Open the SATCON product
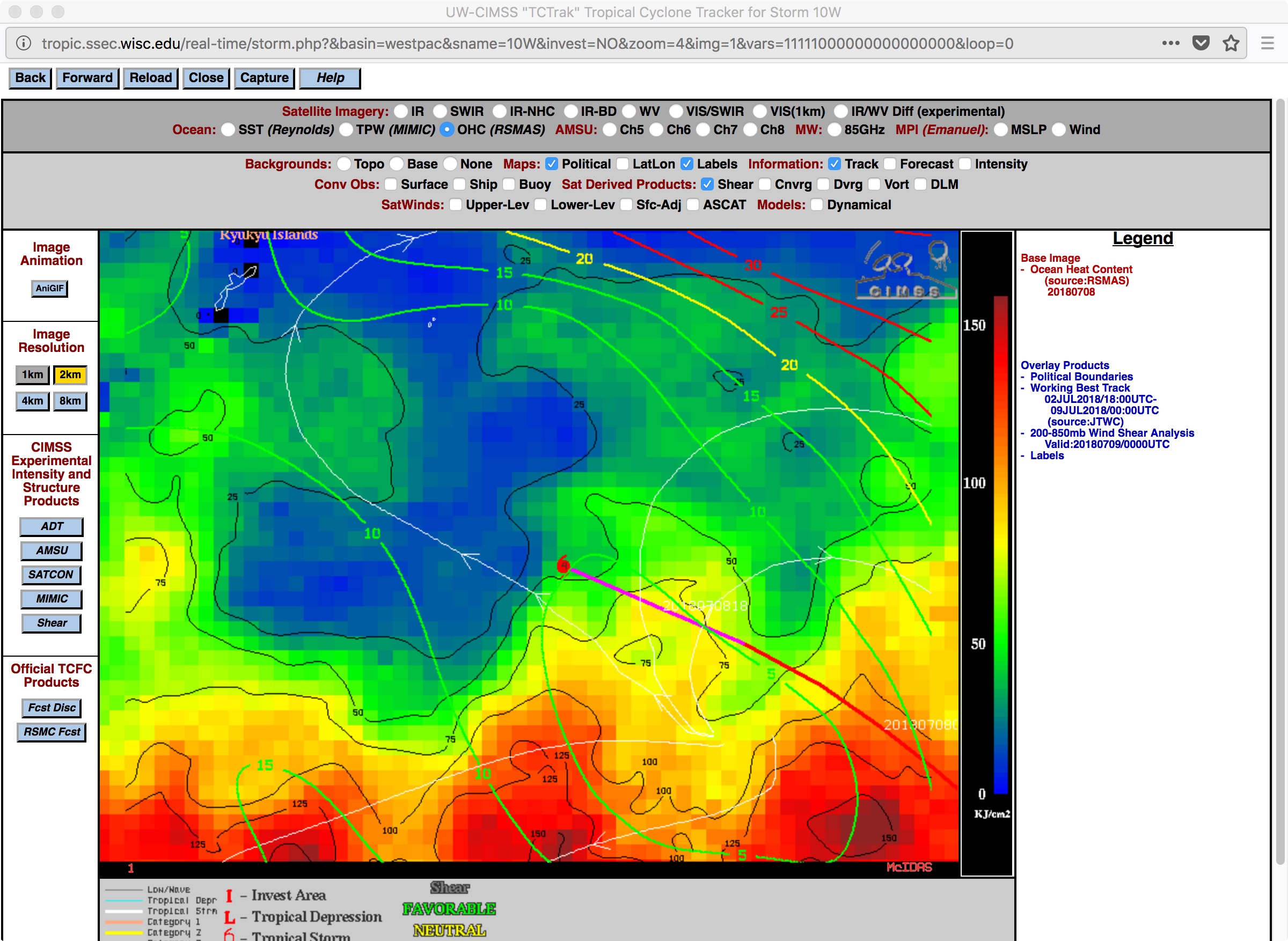The width and height of the screenshot is (1288, 941). [x=50, y=575]
